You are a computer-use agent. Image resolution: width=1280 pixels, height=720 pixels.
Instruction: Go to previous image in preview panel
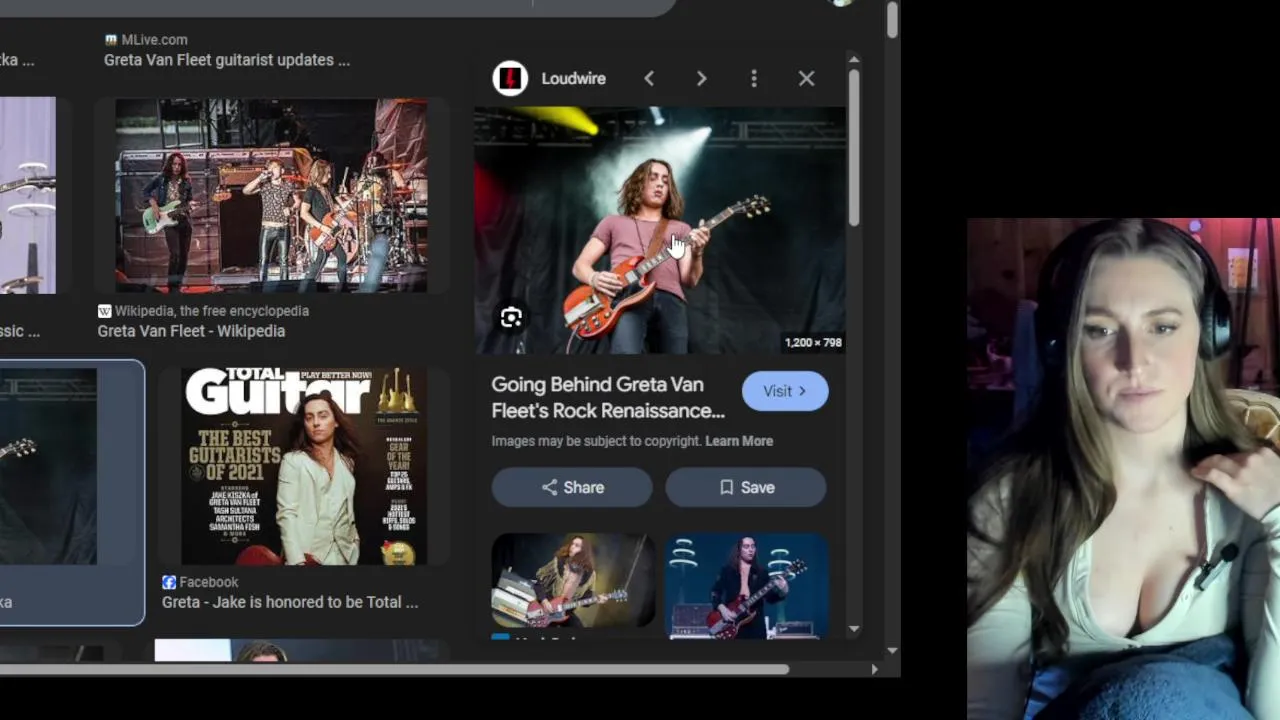click(649, 78)
